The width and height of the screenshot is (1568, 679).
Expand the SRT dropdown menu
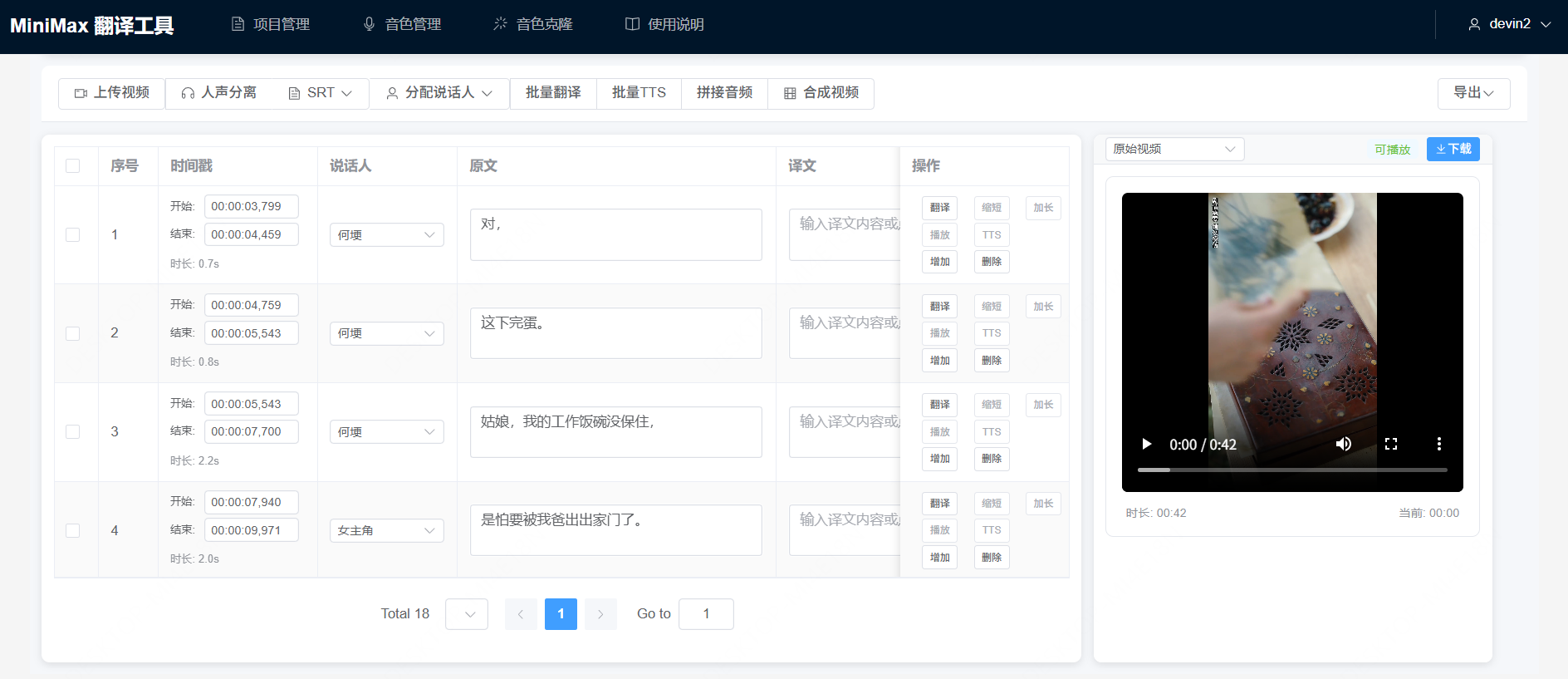pyautogui.click(x=320, y=92)
